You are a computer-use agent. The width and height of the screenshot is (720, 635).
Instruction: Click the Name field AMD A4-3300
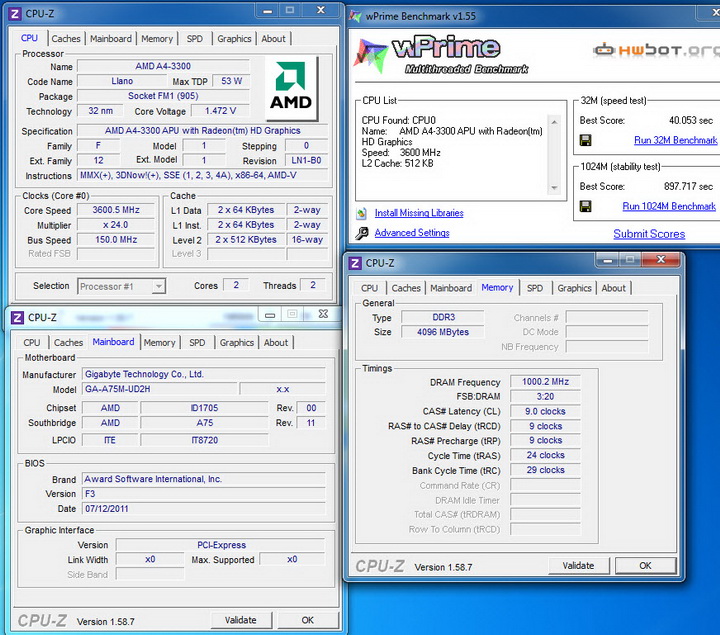tap(163, 66)
